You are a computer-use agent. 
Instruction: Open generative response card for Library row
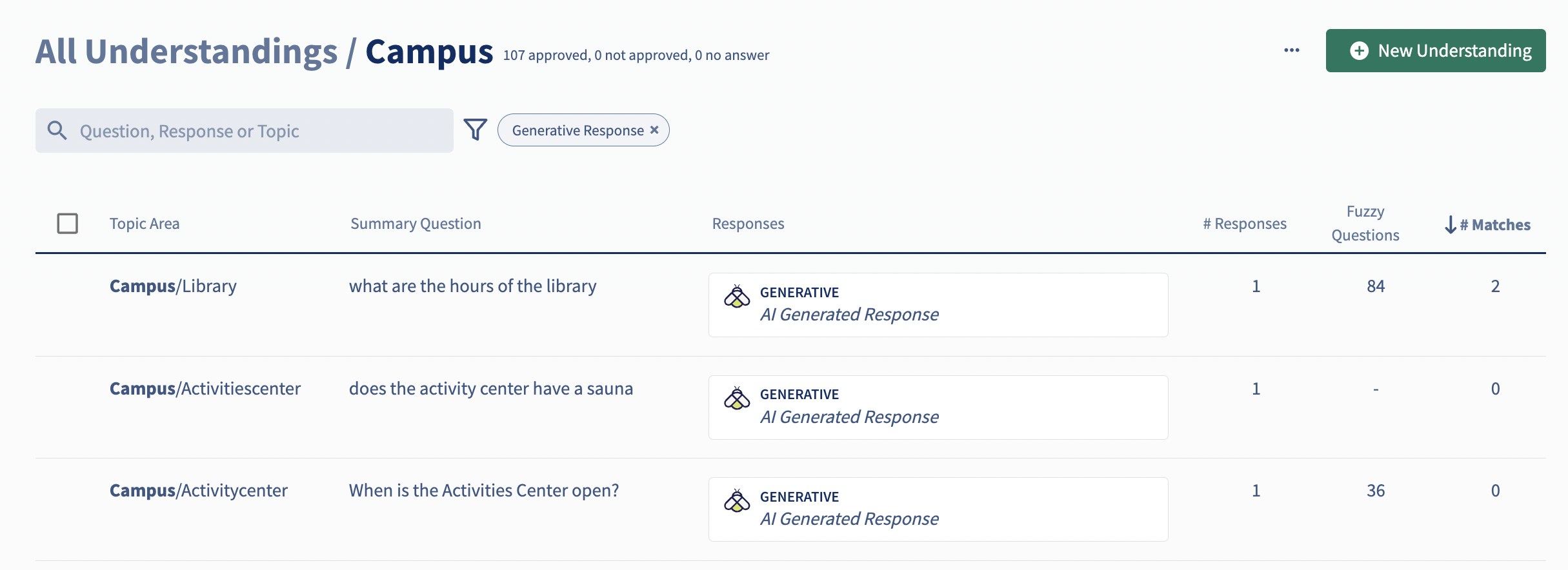938,305
